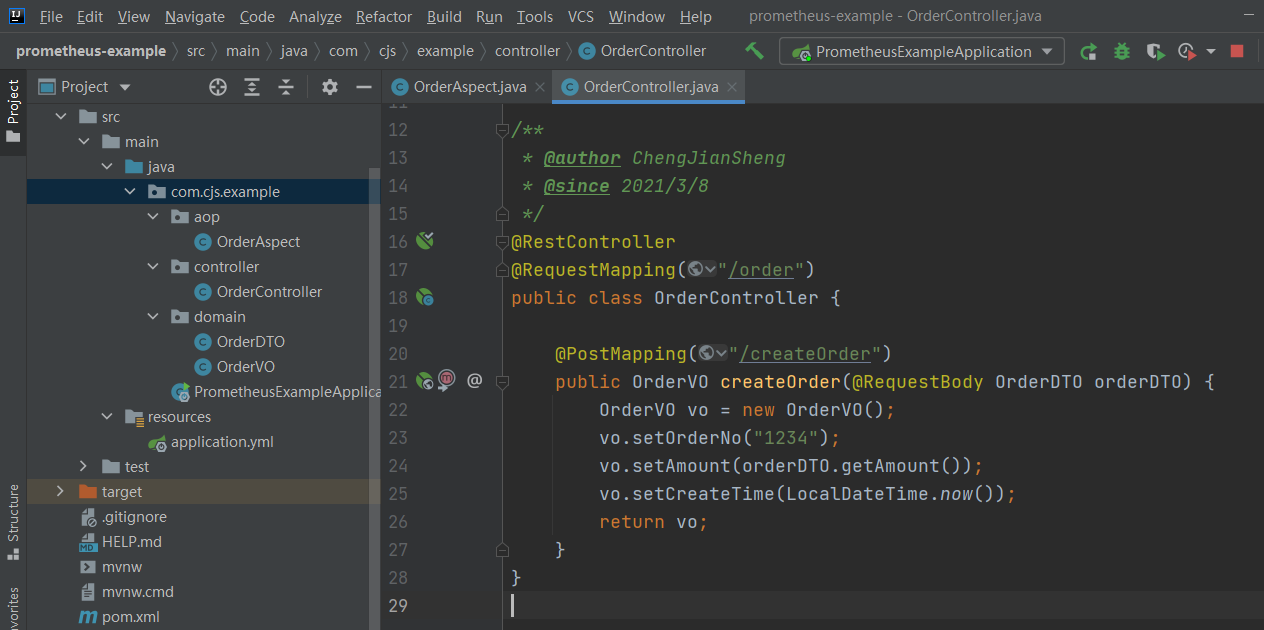The image size is (1264, 630).
Task: Click request mapping gutter icon on line 21
Action: pos(425,380)
